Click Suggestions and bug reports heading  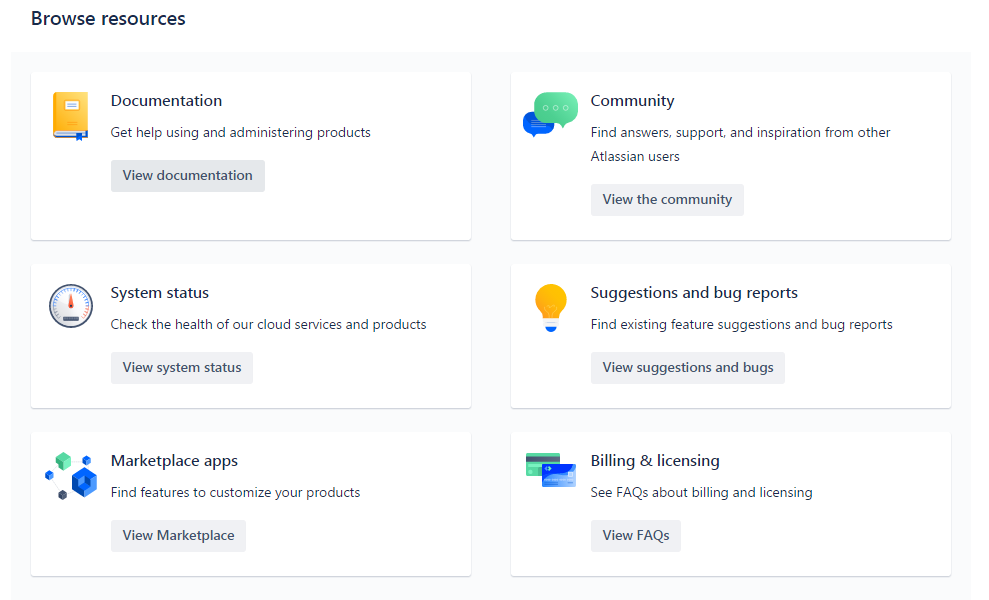694,293
